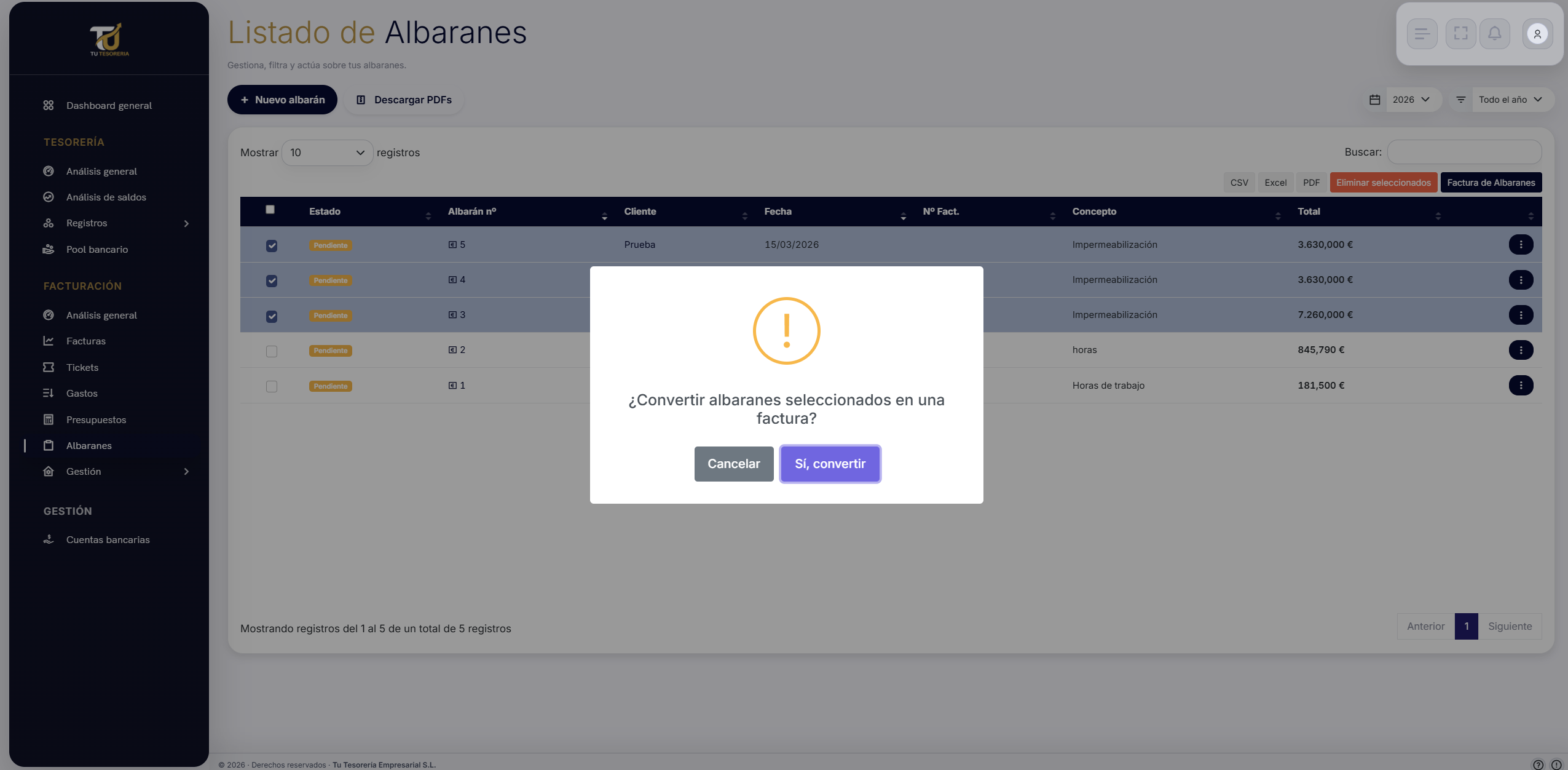The image size is (1568, 770).
Task: Go to Dashboard general
Action: [109, 106]
